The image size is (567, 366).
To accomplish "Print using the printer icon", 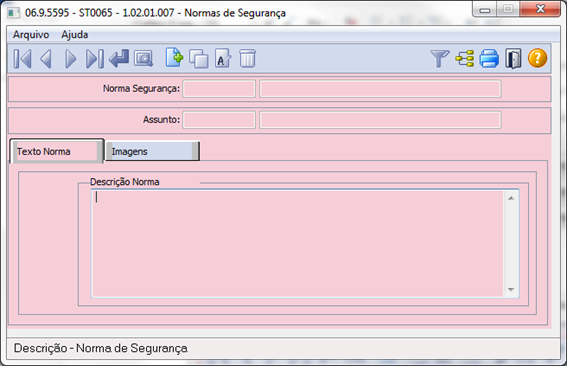I will (x=489, y=59).
